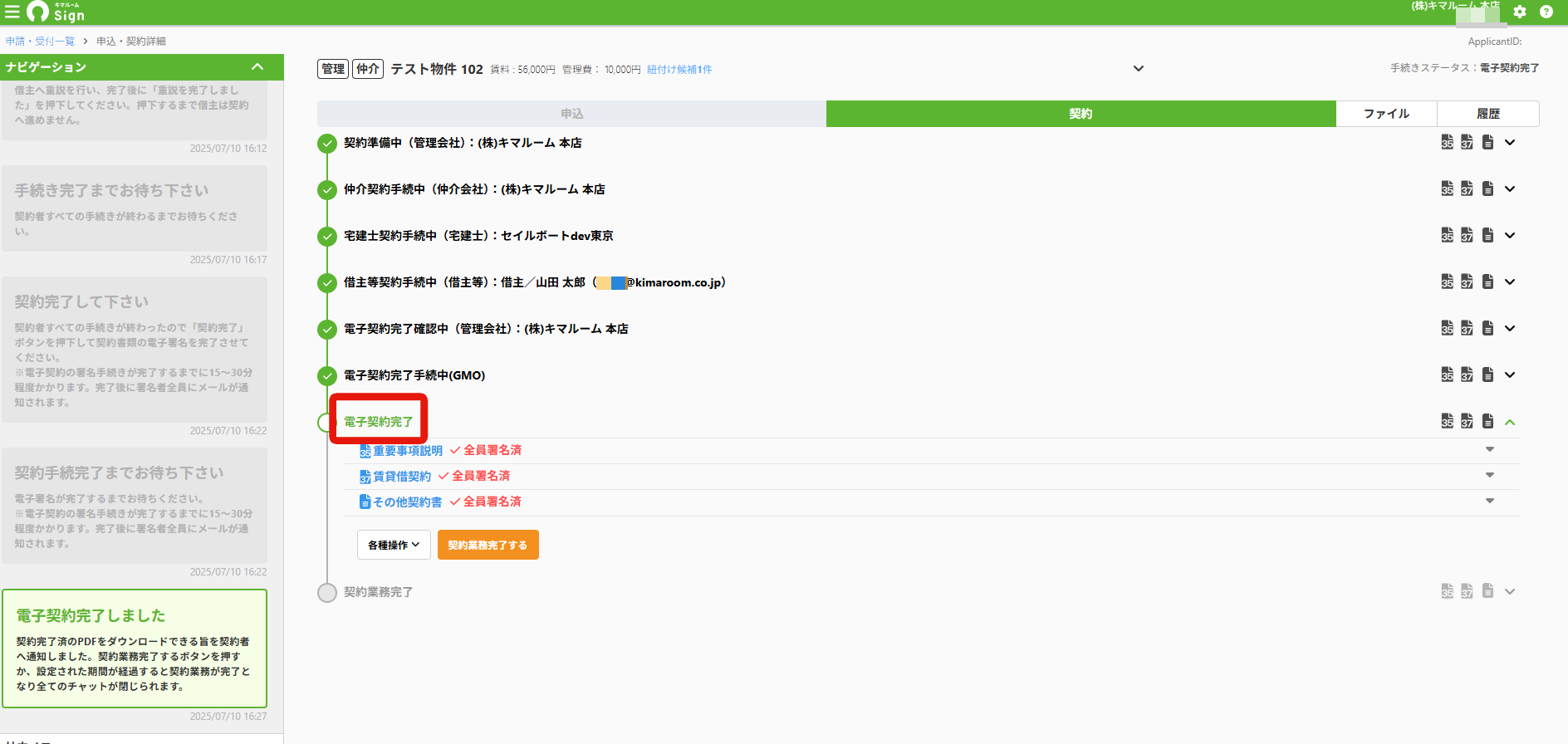Open the 紐付け候補1件 link
The height and width of the screenshot is (744, 1568).
pos(679,70)
